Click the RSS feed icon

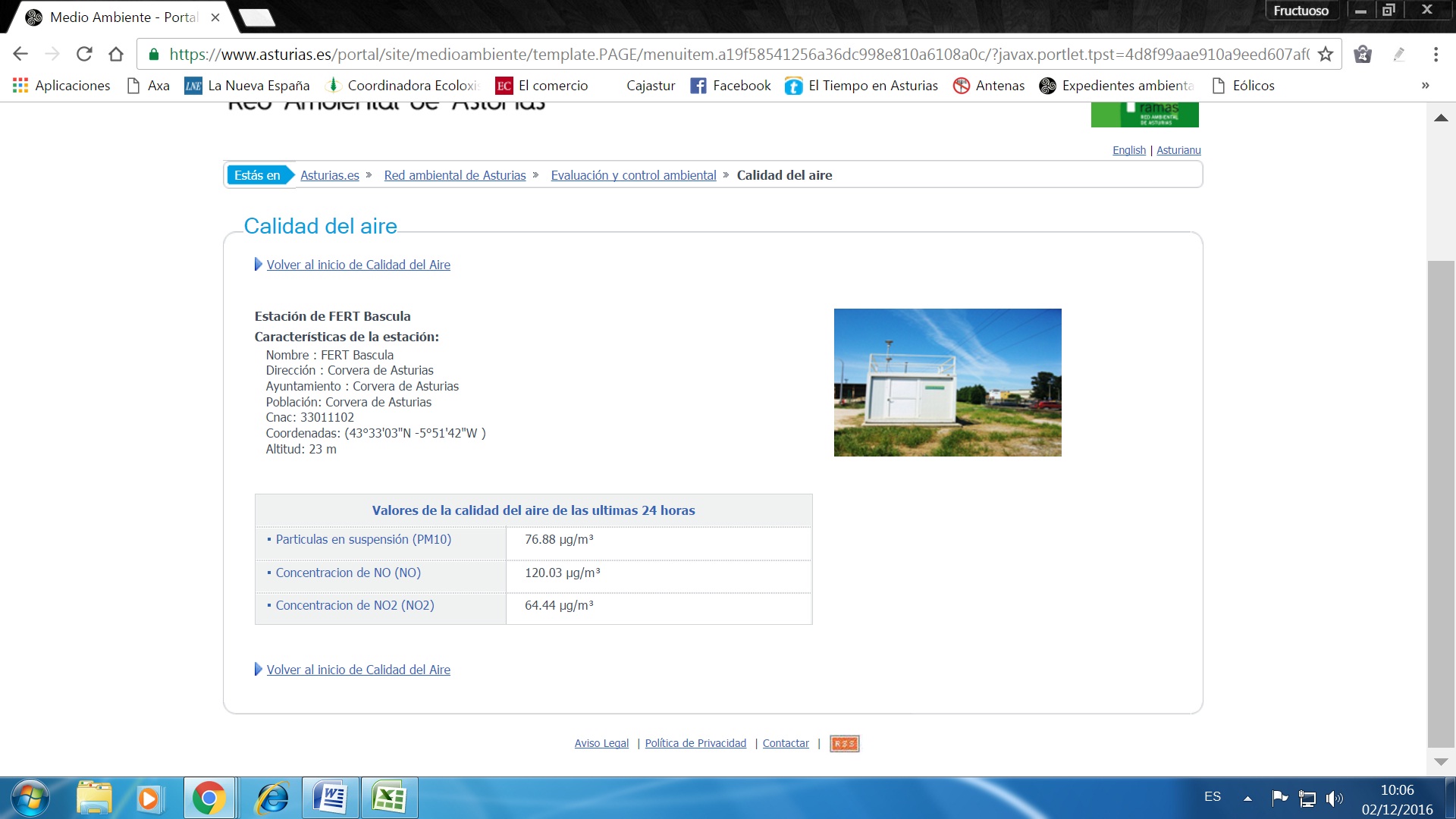[x=844, y=743]
